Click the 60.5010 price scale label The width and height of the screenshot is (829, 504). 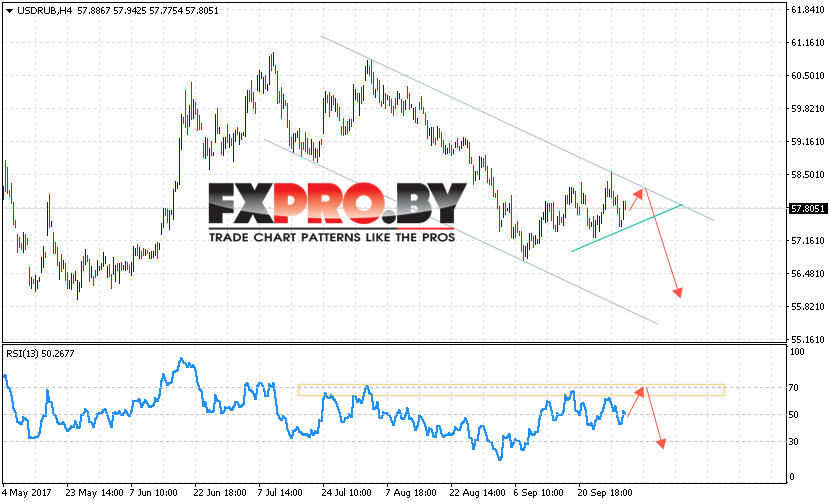(807, 76)
